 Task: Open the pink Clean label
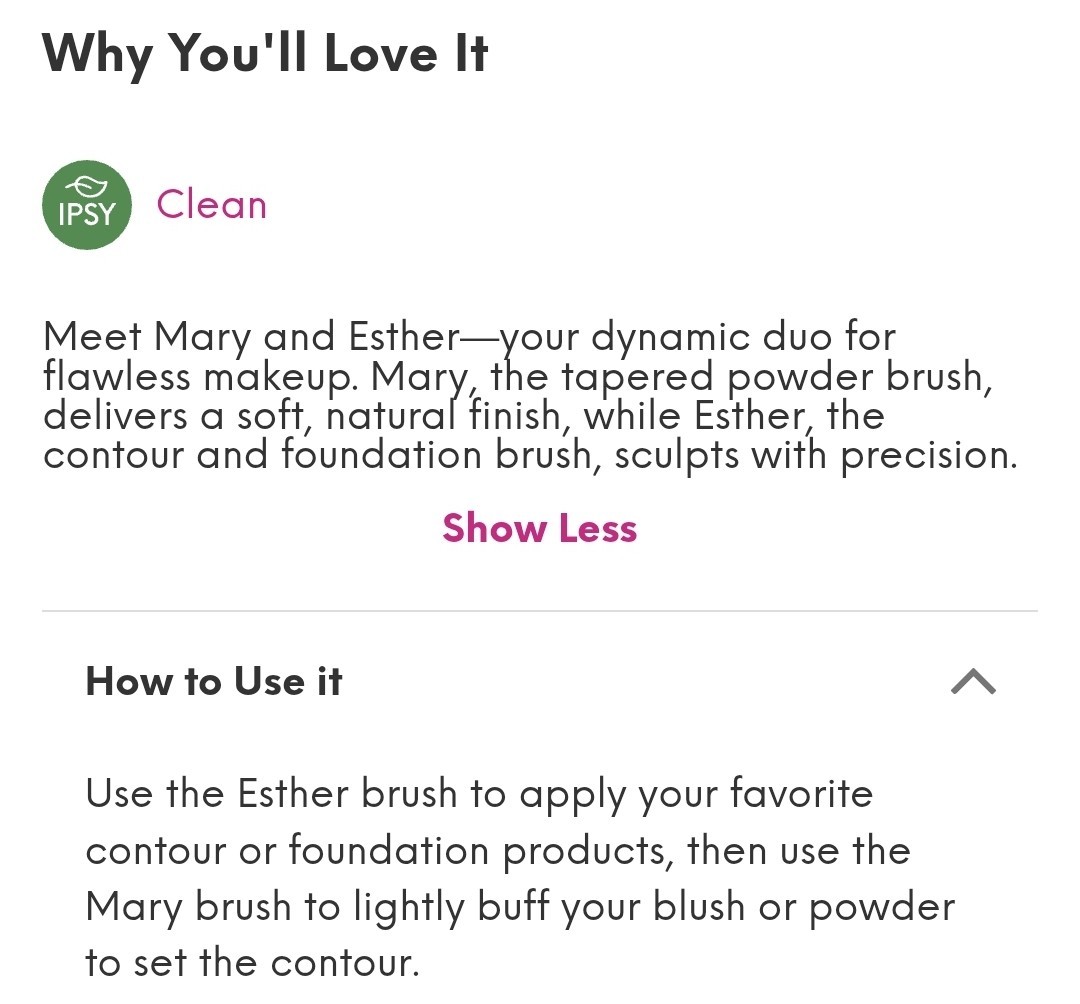pos(211,205)
